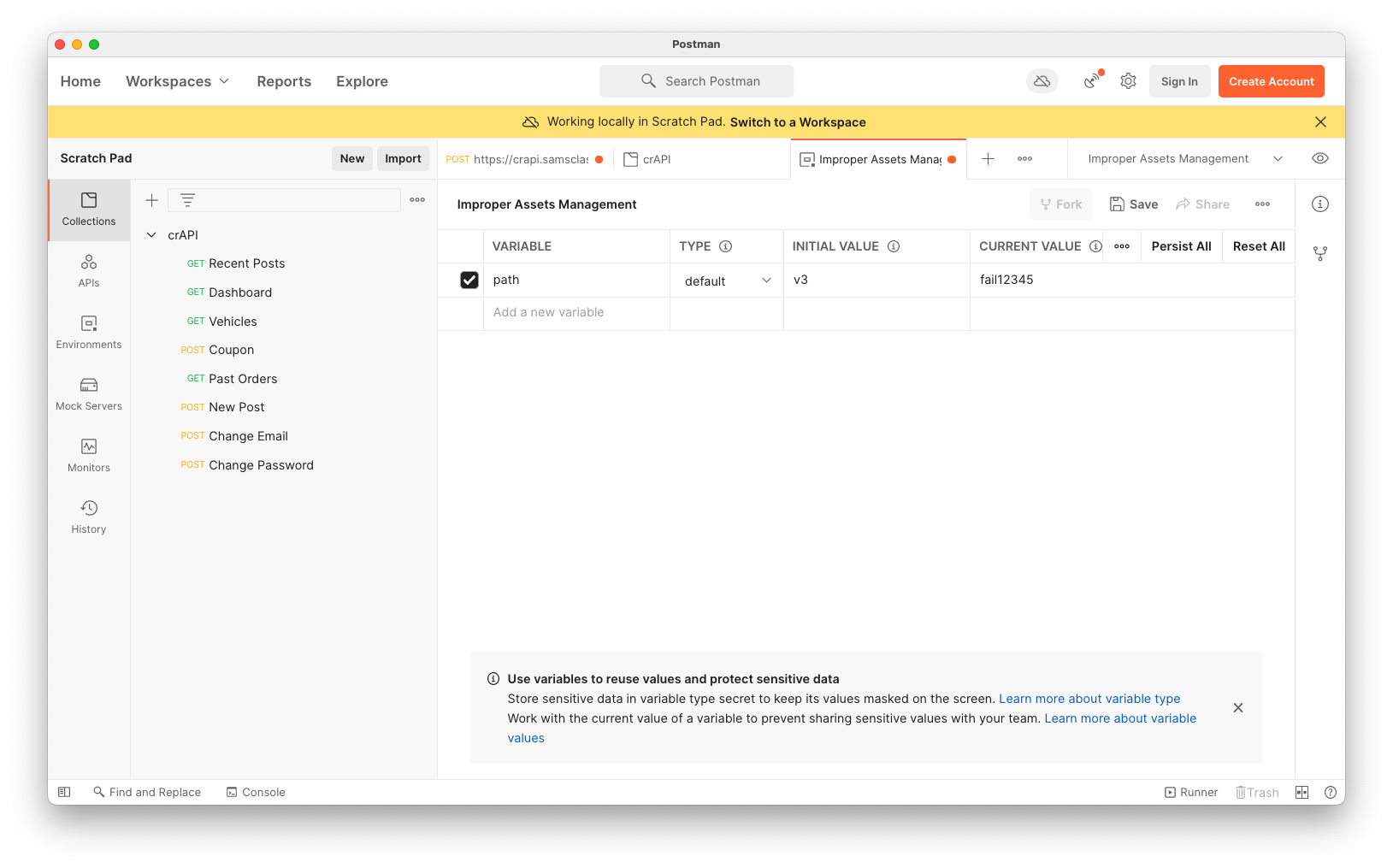Click the Import button
The width and height of the screenshot is (1393, 868).
(x=403, y=158)
